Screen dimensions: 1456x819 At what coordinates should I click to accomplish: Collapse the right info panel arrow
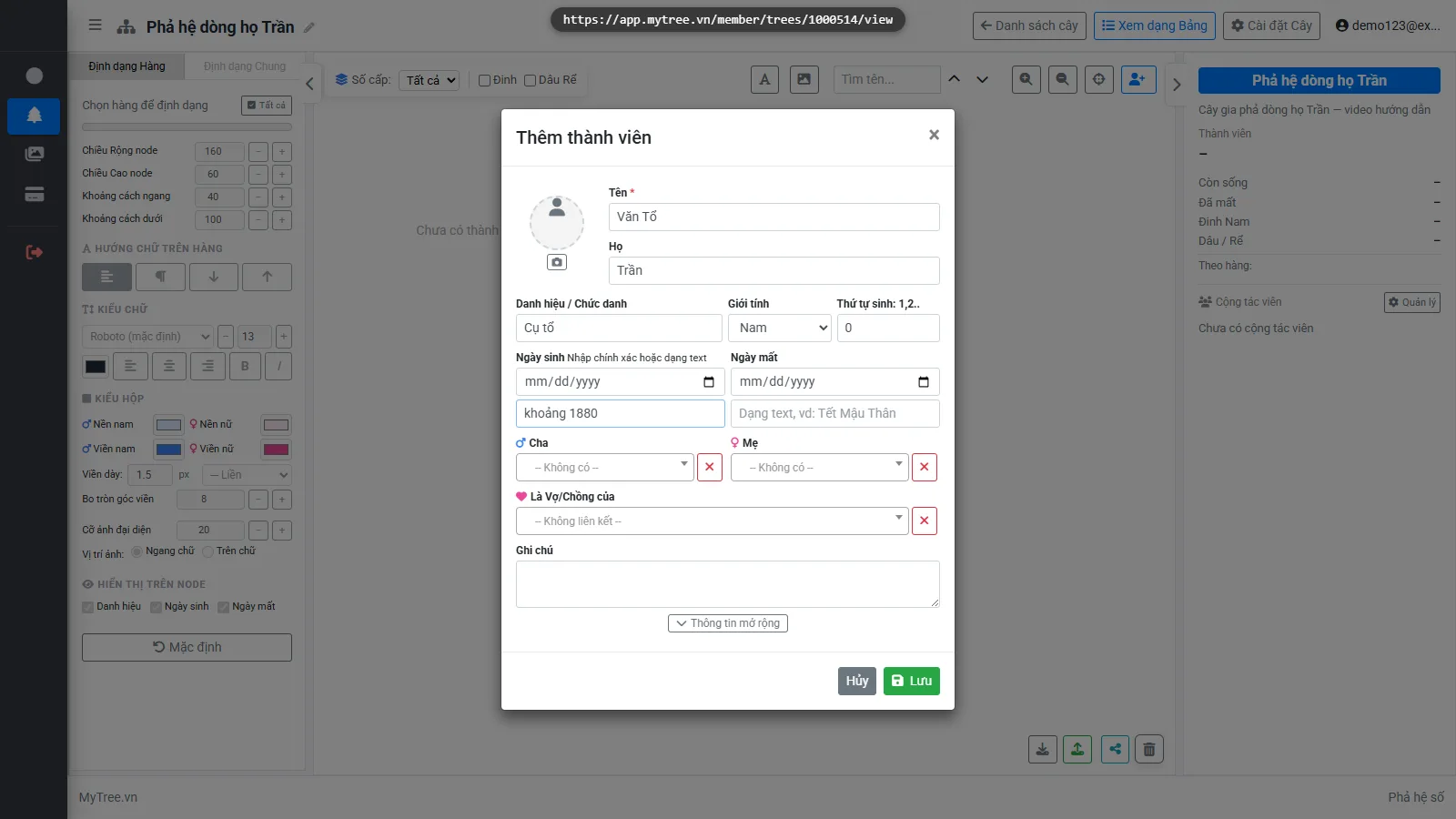(1177, 84)
